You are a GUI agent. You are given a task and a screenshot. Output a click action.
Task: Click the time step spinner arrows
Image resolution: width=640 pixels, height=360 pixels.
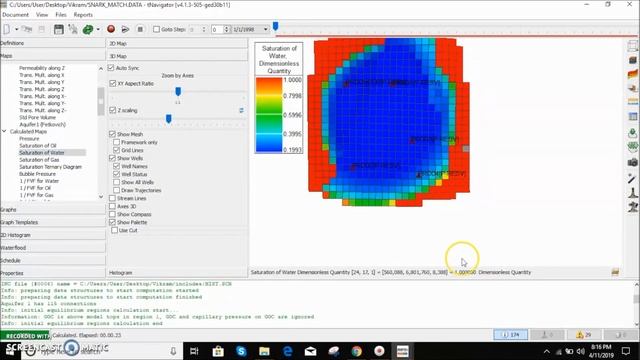pos(227,29)
